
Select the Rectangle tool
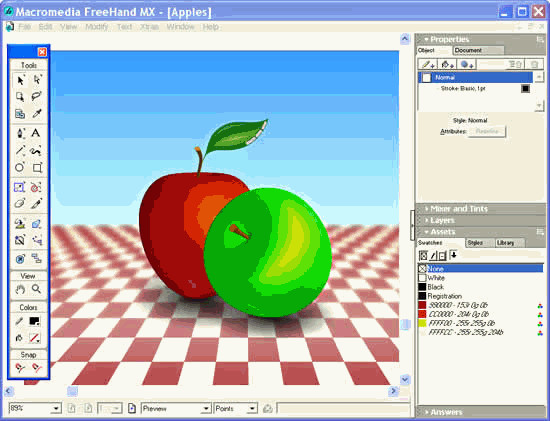(36, 167)
